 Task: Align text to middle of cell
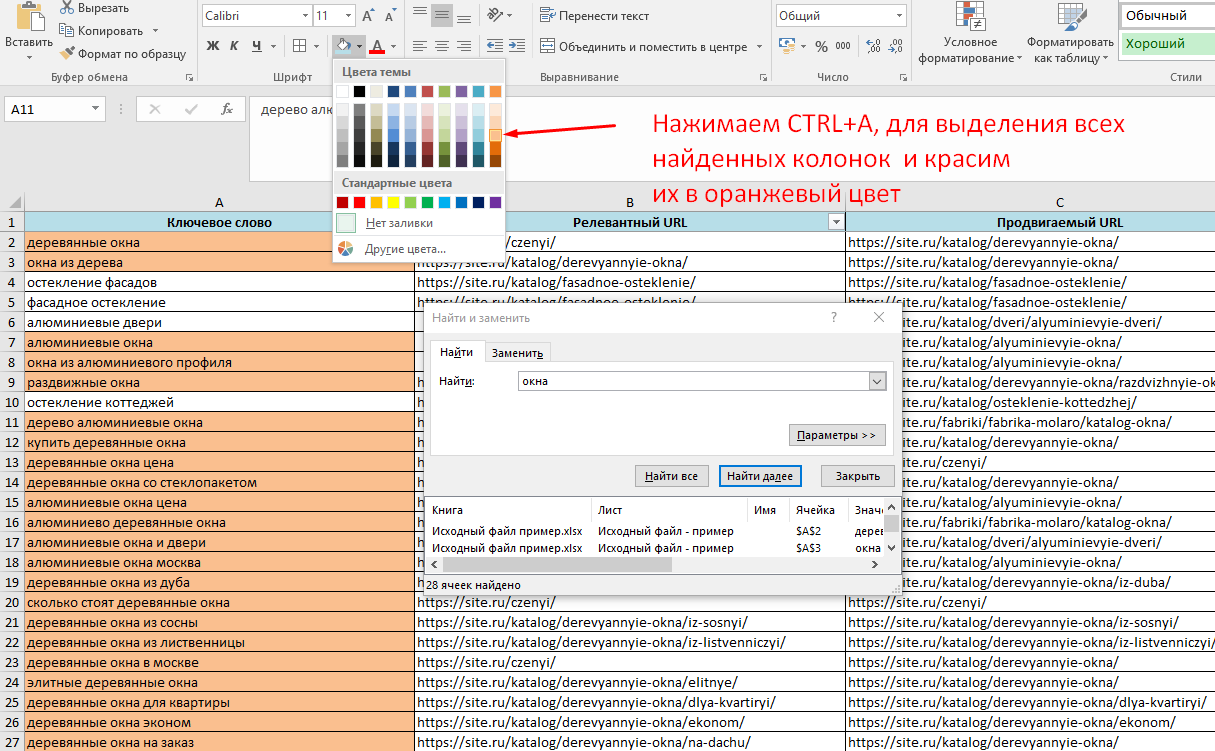441,16
